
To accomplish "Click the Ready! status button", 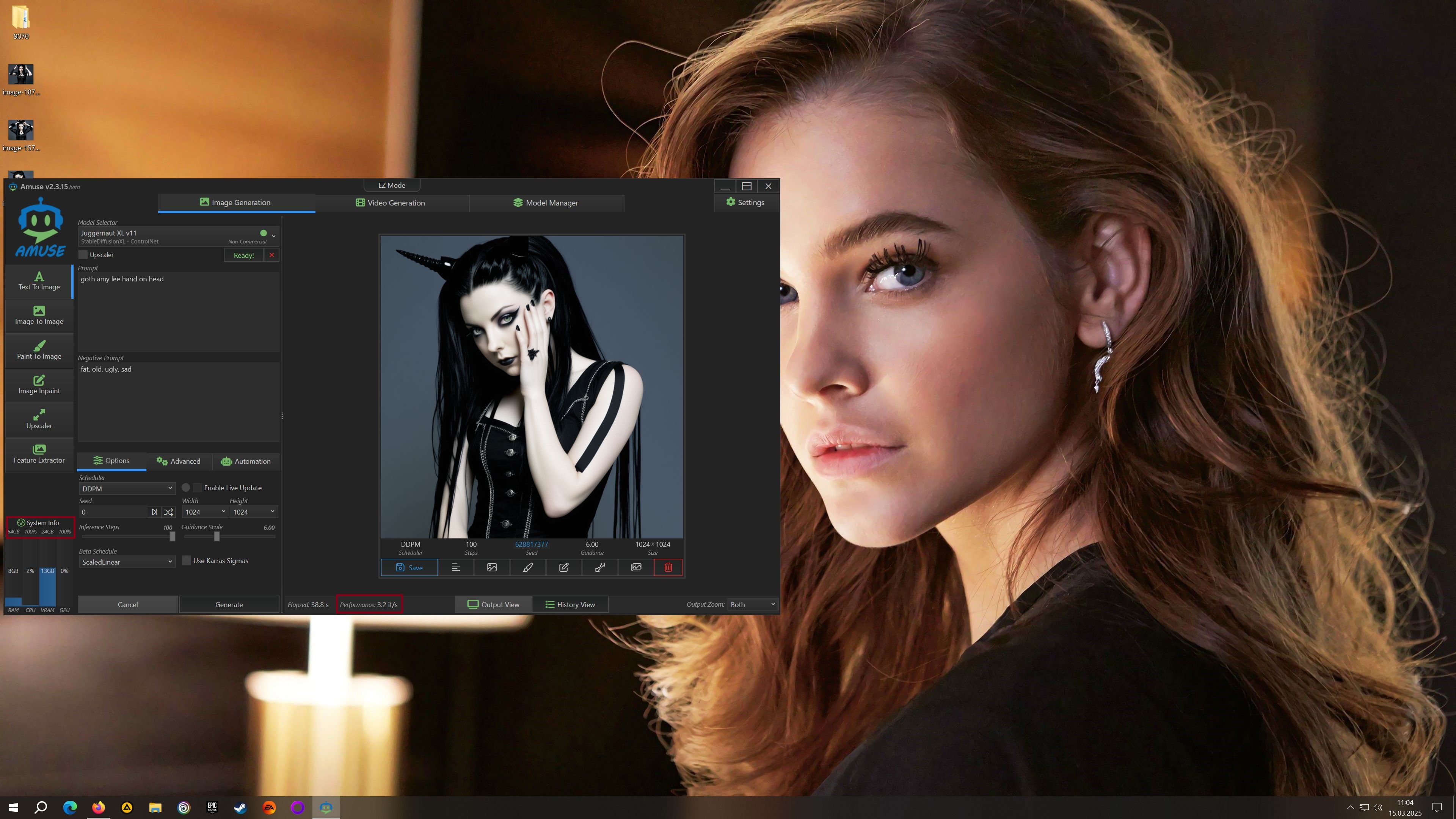I will coord(243,255).
